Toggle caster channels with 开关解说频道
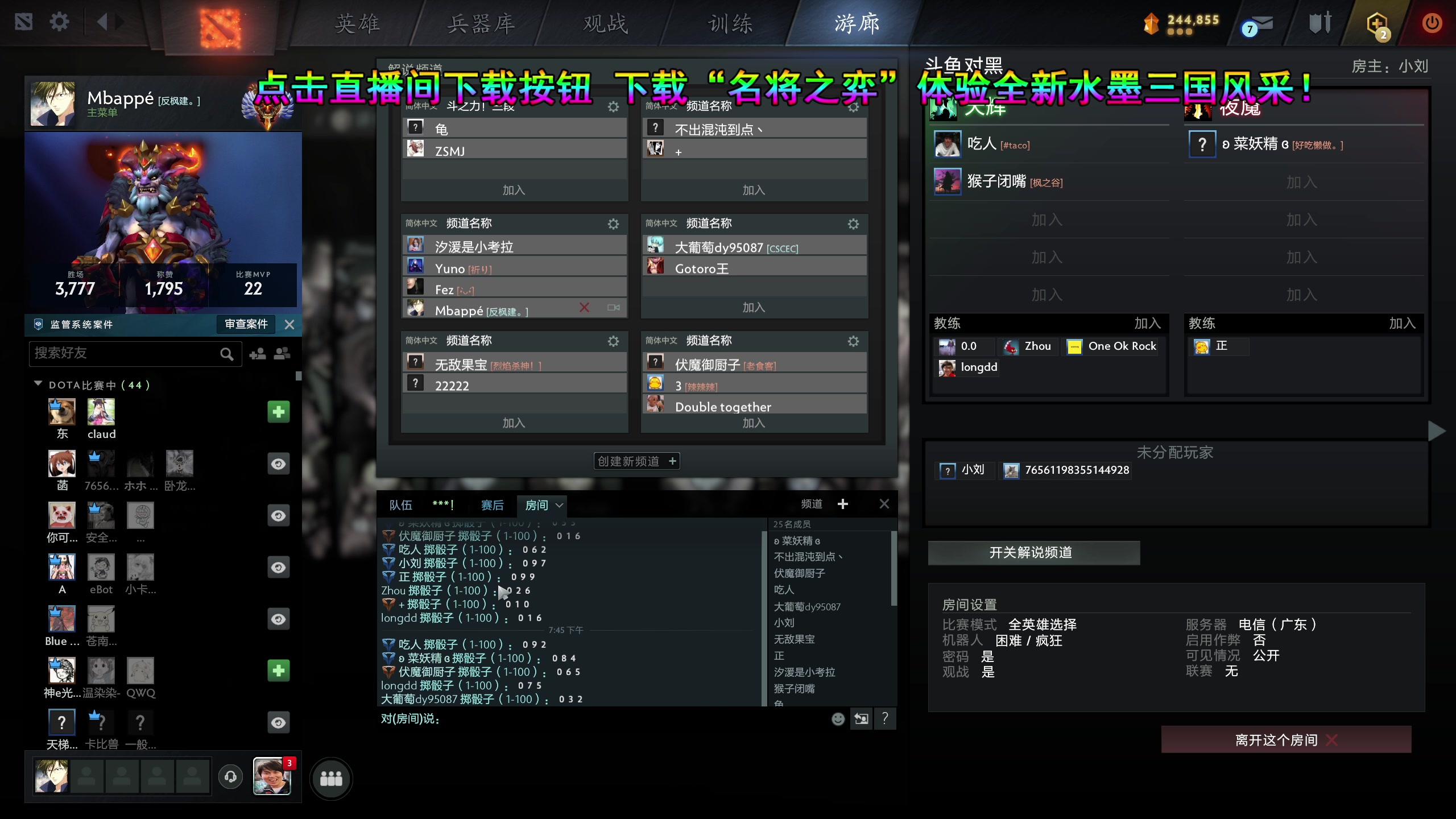The width and height of the screenshot is (1456, 819). click(1033, 553)
